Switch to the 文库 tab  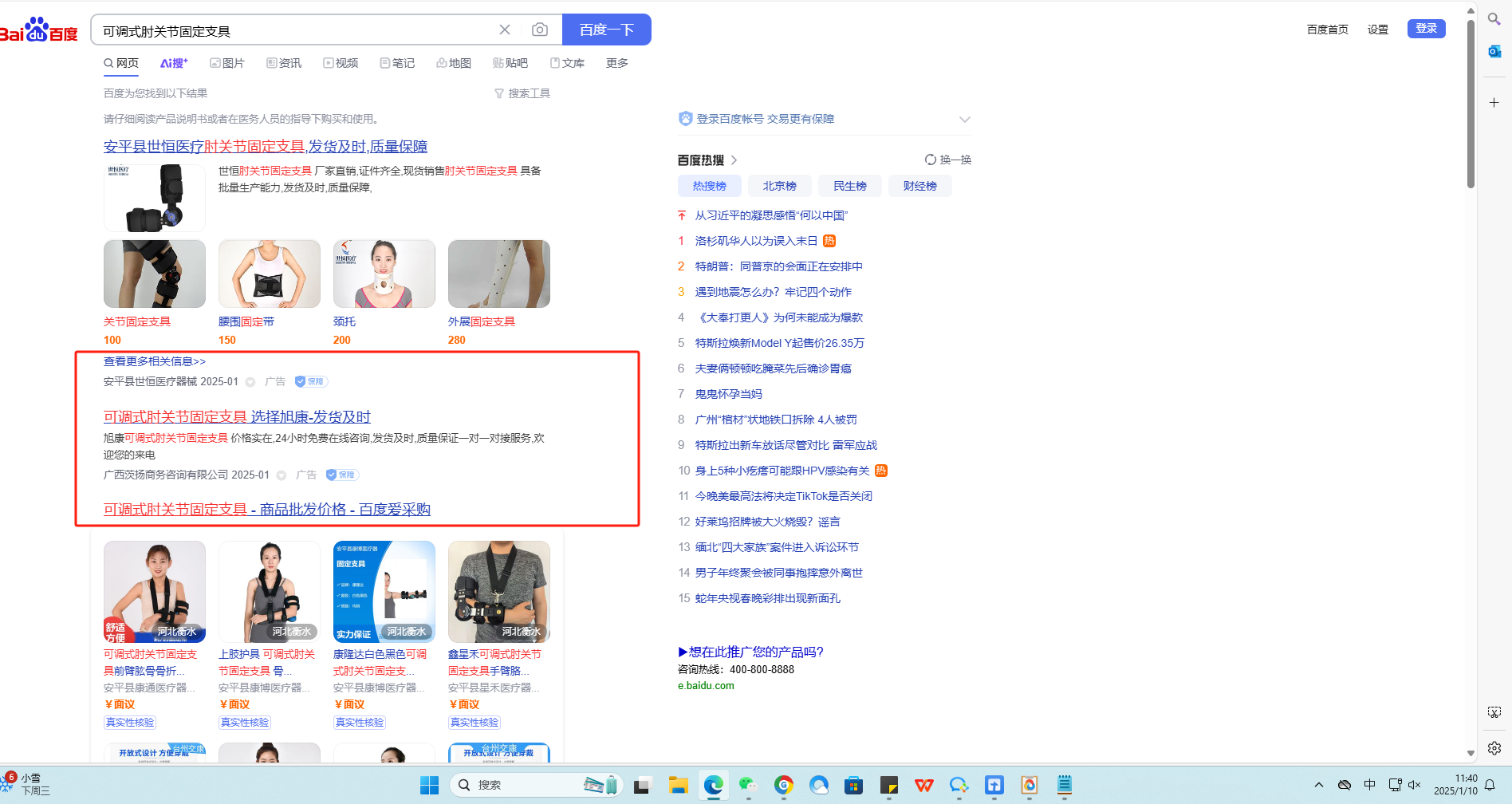pos(567,63)
